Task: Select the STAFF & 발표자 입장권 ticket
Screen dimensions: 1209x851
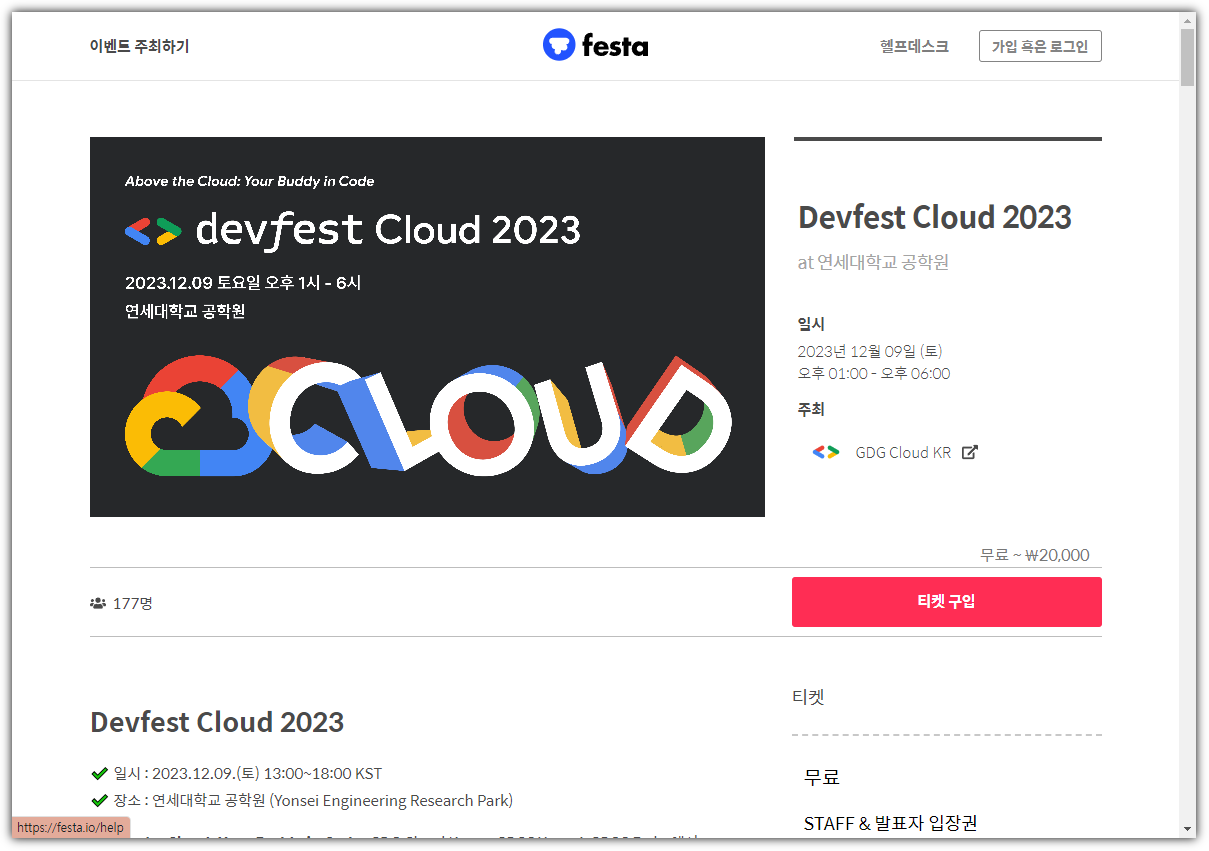Action: tap(890, 823)
